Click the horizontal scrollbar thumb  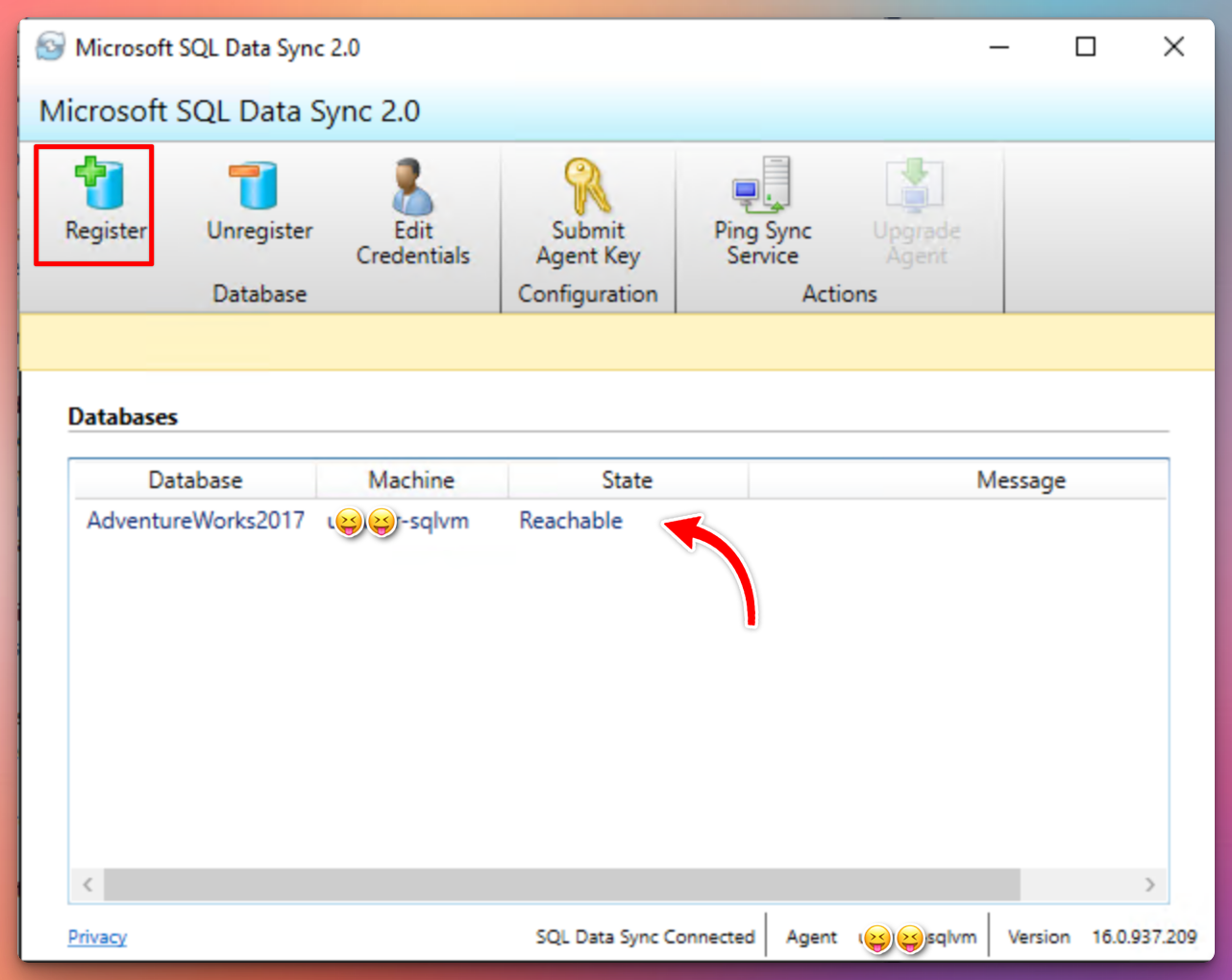click(x=562, y=885)
